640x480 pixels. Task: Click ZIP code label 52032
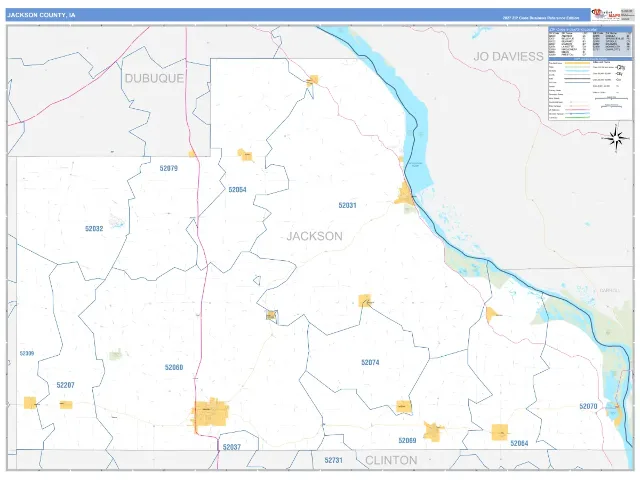(94, 229)
